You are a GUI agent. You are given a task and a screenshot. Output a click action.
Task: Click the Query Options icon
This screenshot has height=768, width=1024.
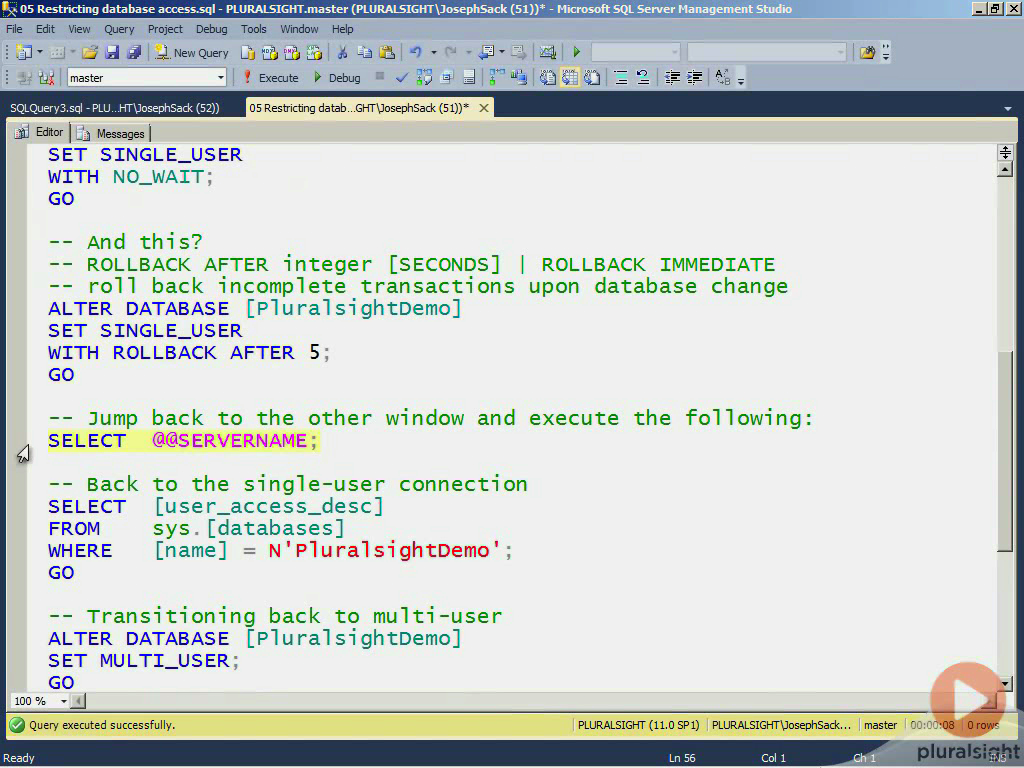tap(447, 78)
